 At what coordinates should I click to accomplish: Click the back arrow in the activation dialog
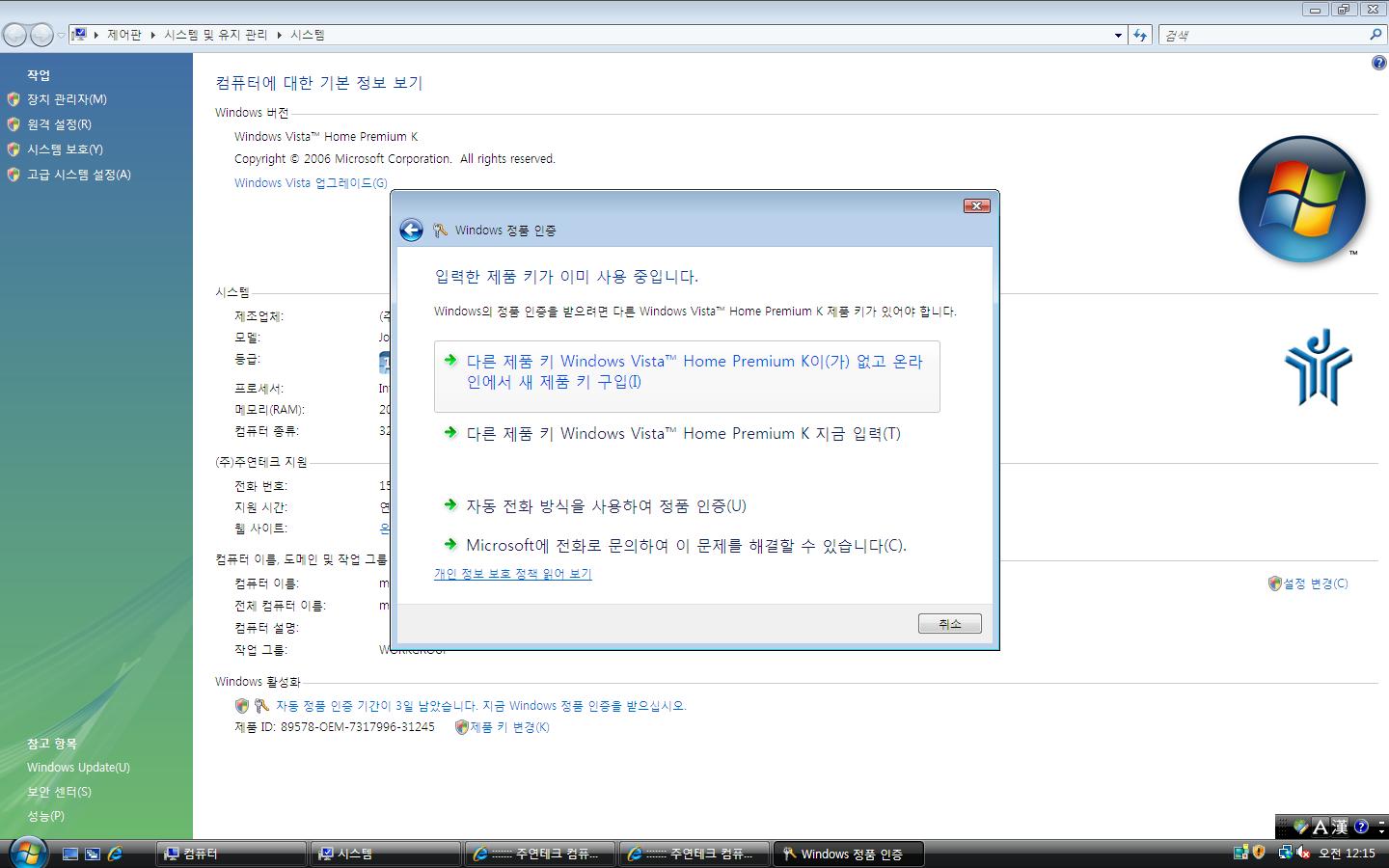pos(411,230)
